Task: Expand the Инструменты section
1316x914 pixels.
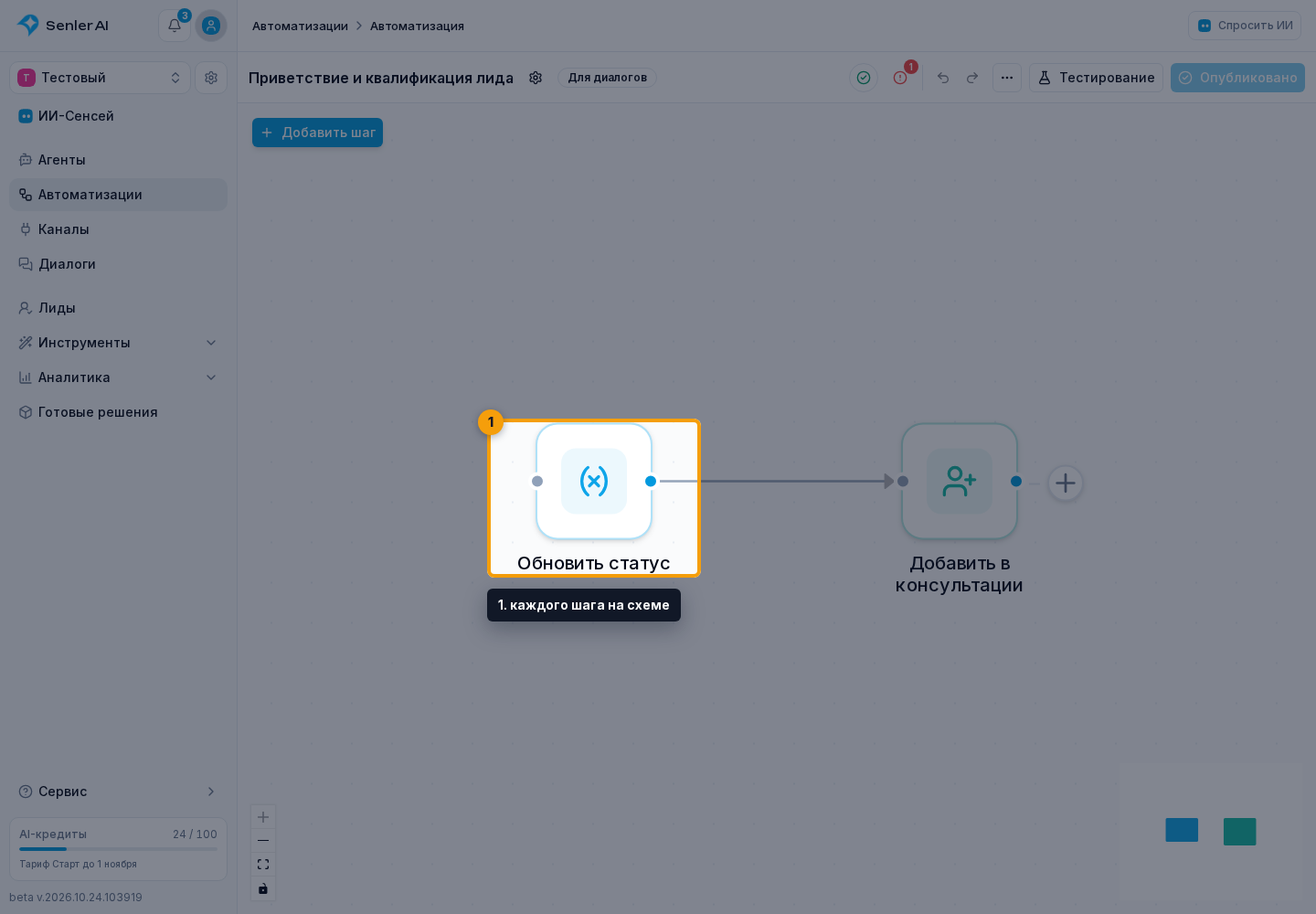Action: [x=119, y=343]
